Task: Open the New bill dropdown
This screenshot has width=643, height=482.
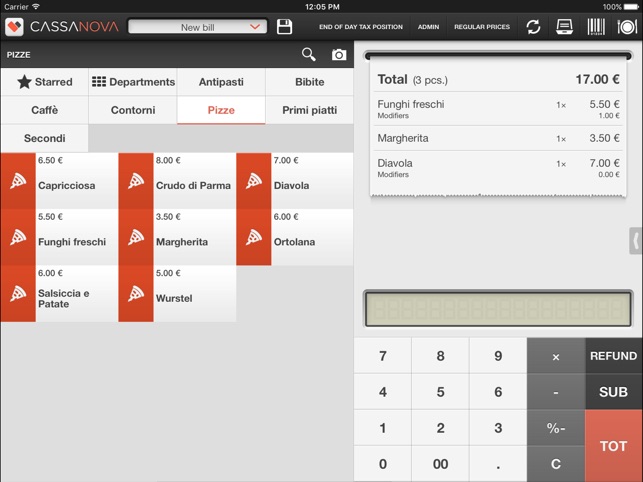Action: pos(198,27)
